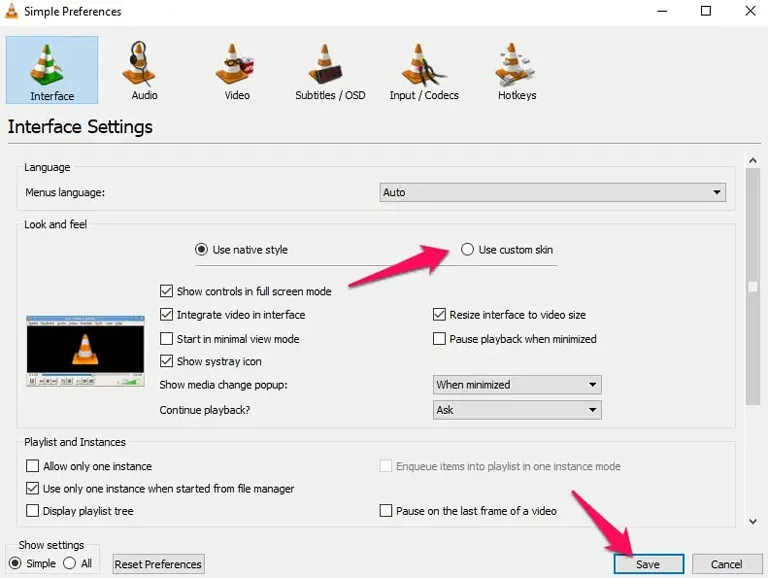Select the Simple show settings radio
Viewport: 768px width, 578px height.
15,563
